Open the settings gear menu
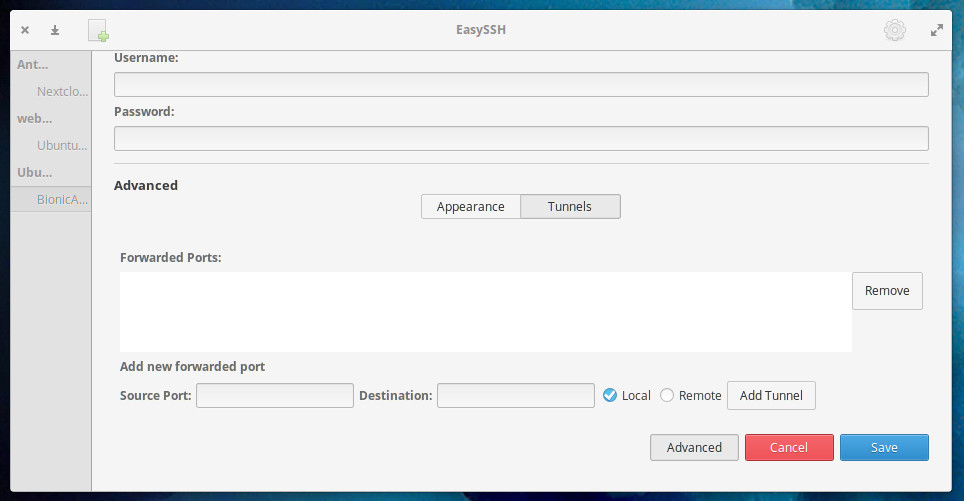This screenshot has height=501, width=964. point(894,30)
